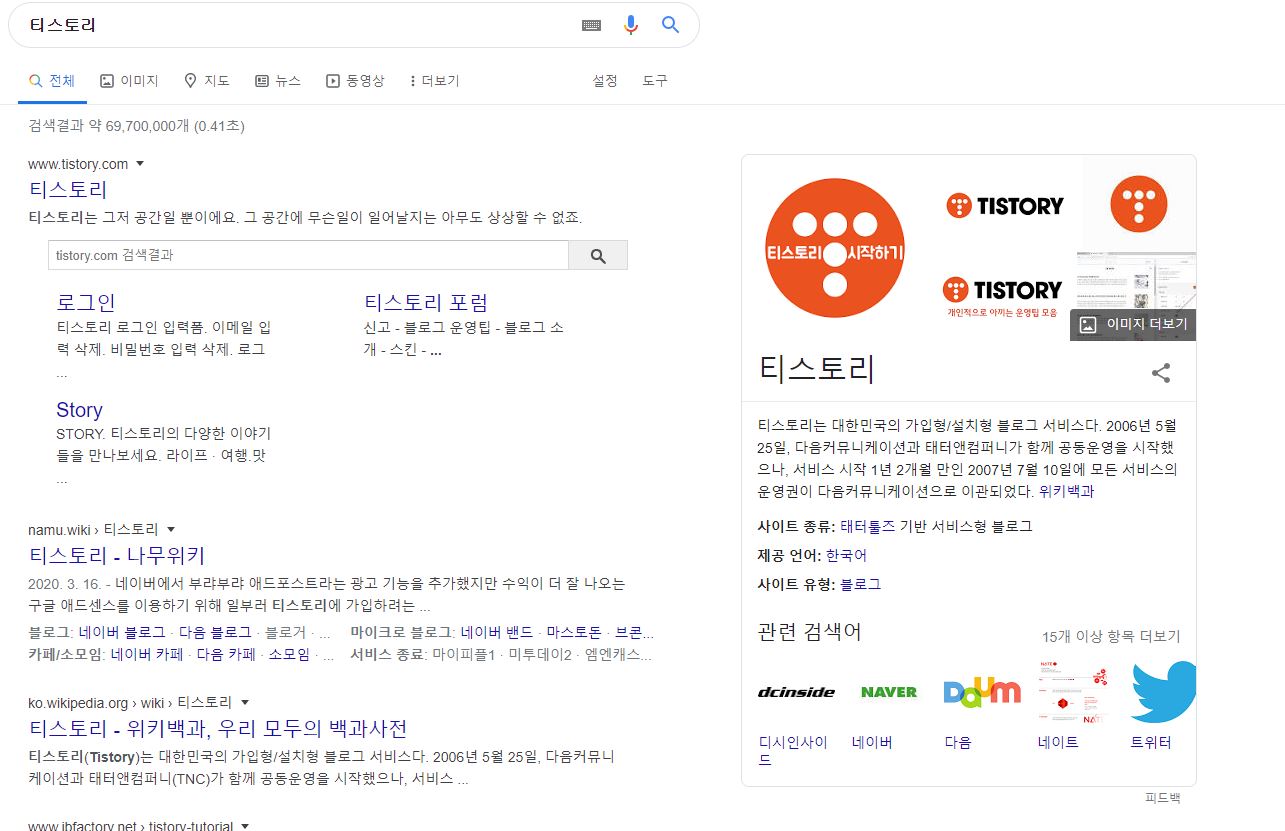Click 다음 블로그 link
This screenshot has height=831, width=1285.
click(x=217, y=633)
